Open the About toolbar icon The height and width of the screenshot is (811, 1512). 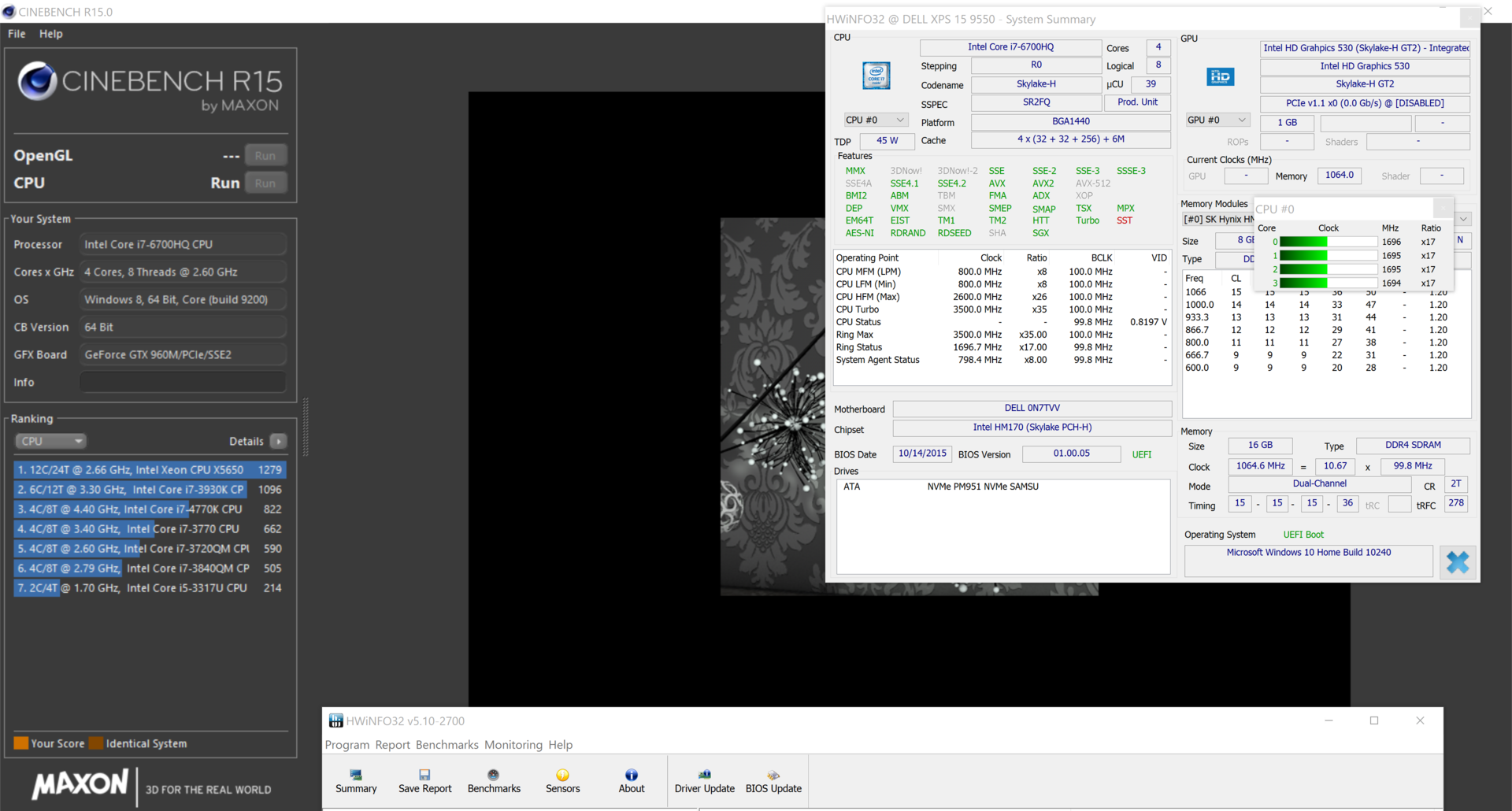point(632,781)
